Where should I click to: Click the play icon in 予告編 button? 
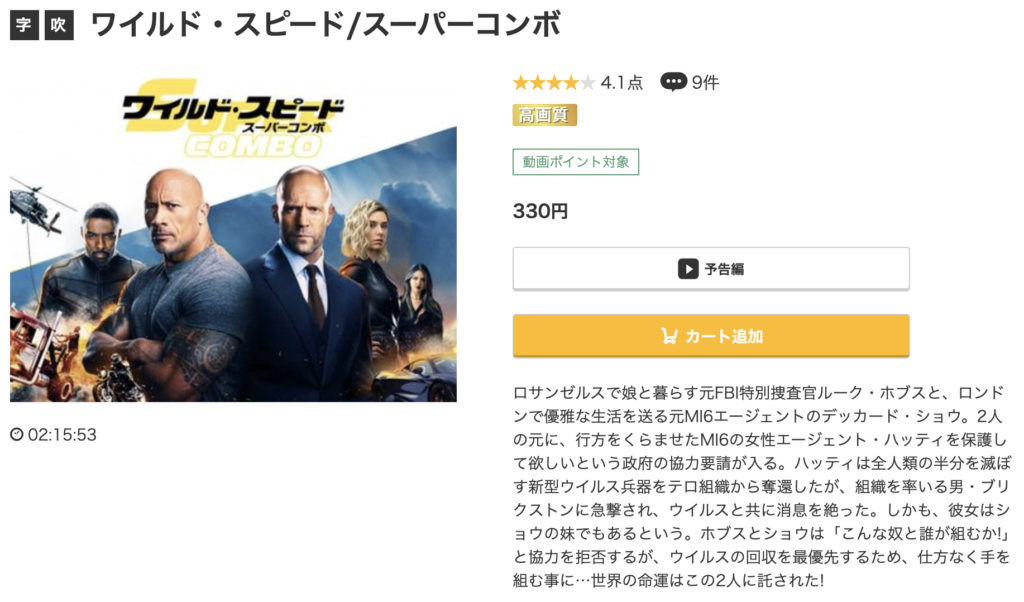pyautogui.click(x=688, y=269)
